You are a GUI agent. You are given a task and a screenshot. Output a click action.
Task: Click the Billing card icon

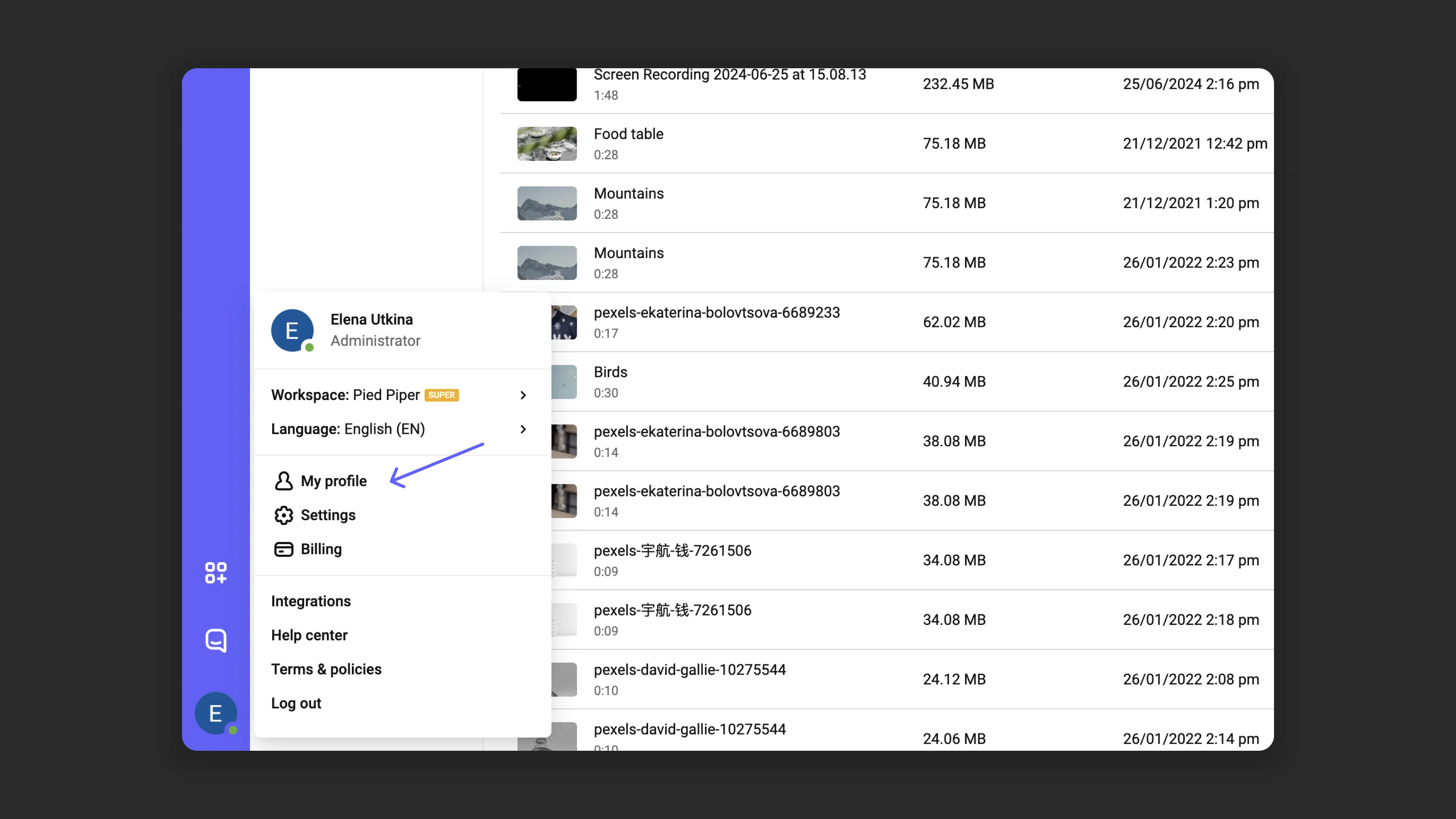point(284,549)
